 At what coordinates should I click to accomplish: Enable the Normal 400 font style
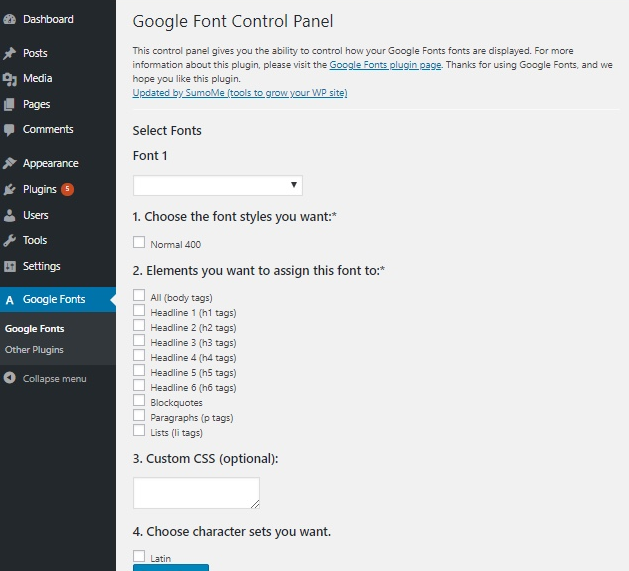(139, 242)
